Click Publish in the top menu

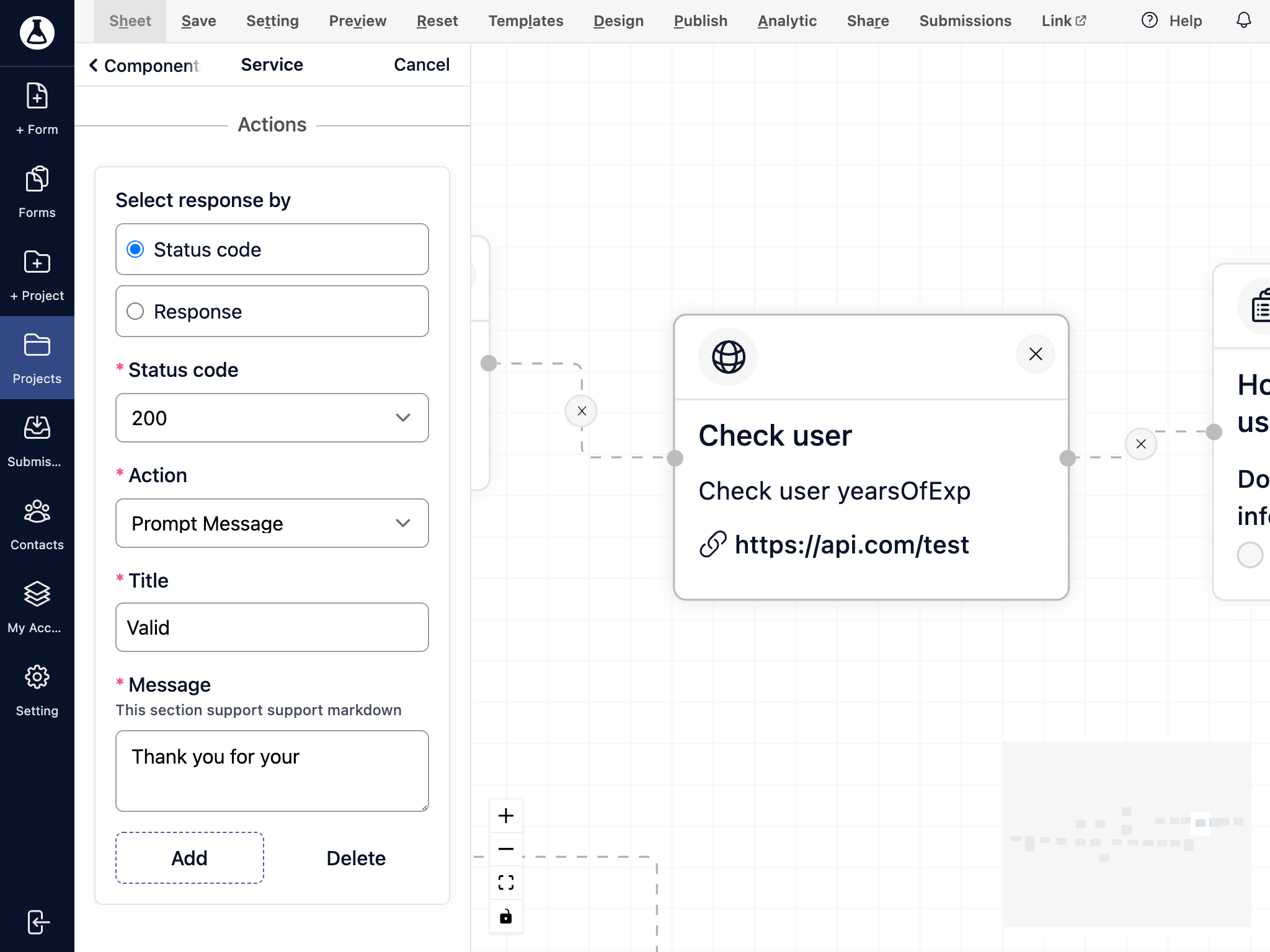pyautogui.click(x=701, y=21)
